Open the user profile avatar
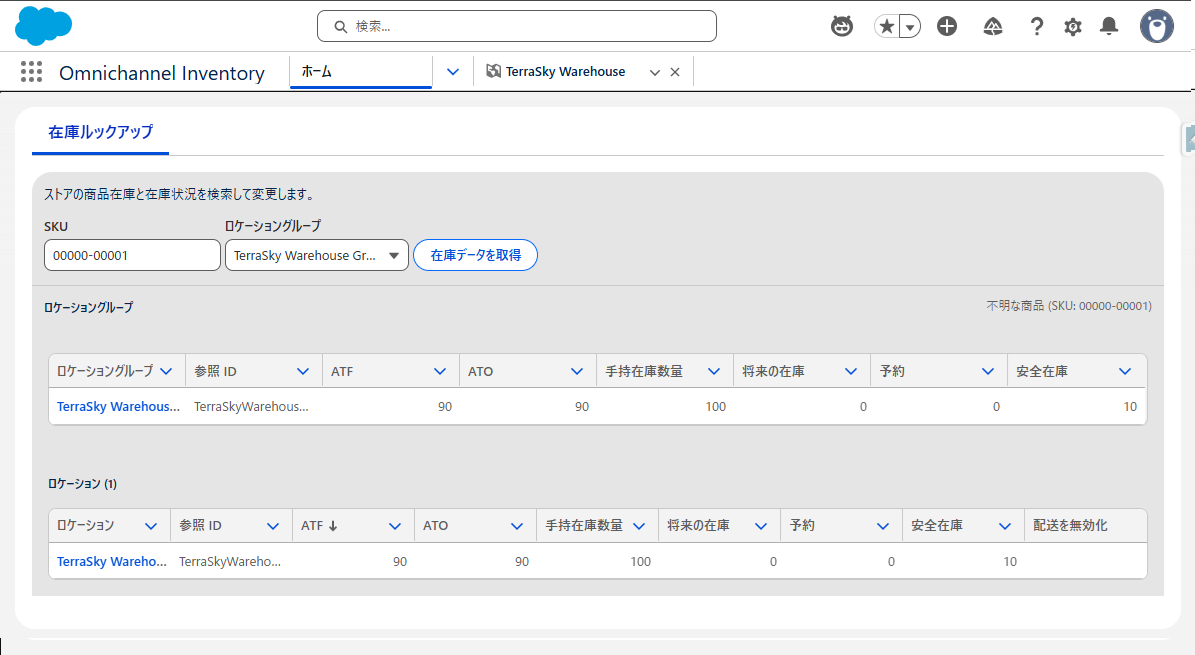Viewport: 1195px width, 655px height. click(x=1157, y=26)
